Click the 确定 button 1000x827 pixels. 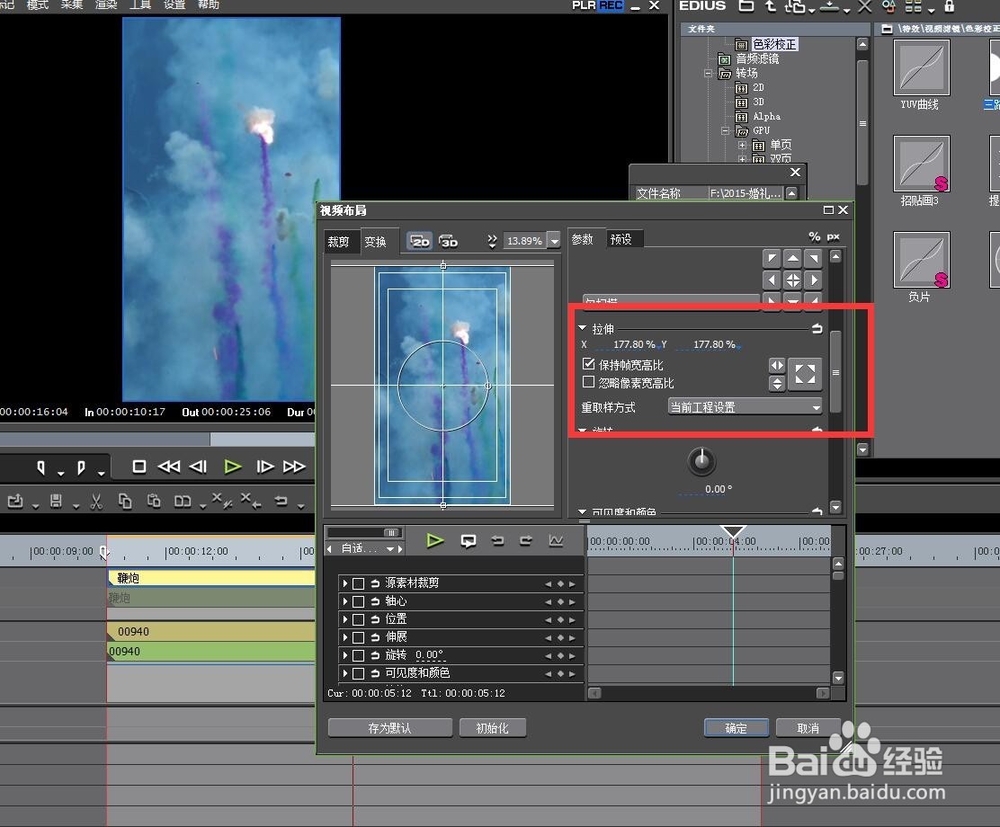[x=736, y=728]
